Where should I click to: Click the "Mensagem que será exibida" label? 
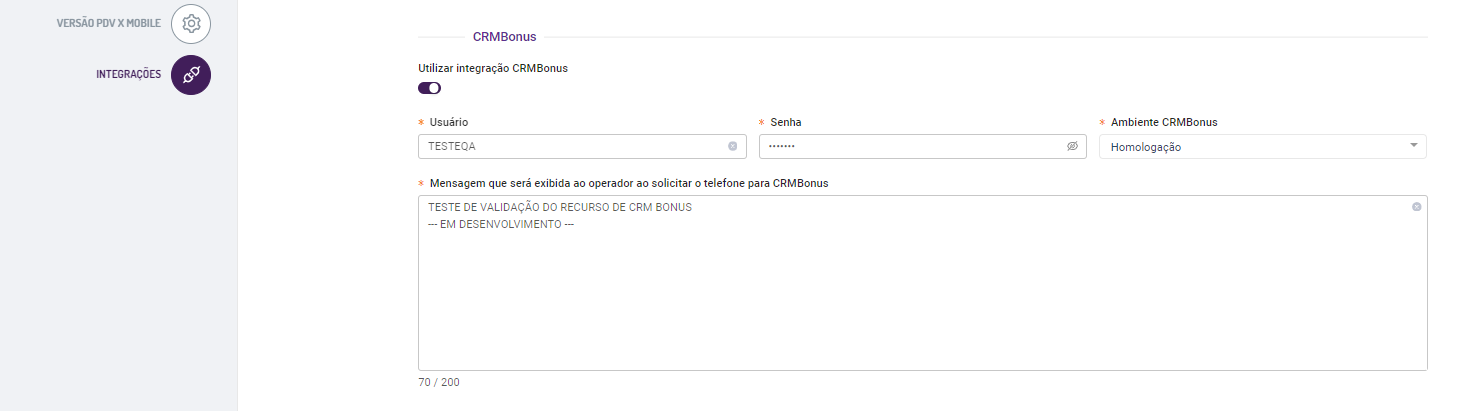pos(628,183)
